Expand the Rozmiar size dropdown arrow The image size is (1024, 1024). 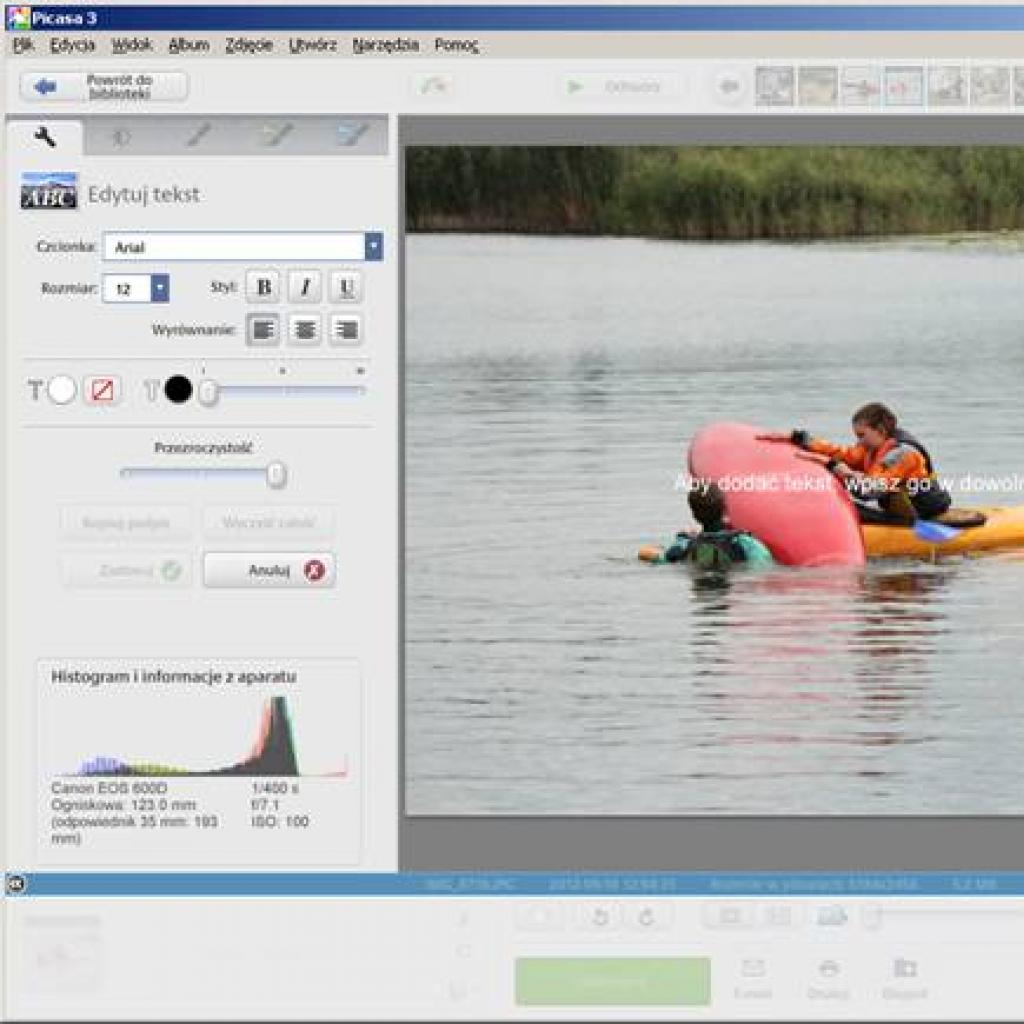[x=160, y=288]
